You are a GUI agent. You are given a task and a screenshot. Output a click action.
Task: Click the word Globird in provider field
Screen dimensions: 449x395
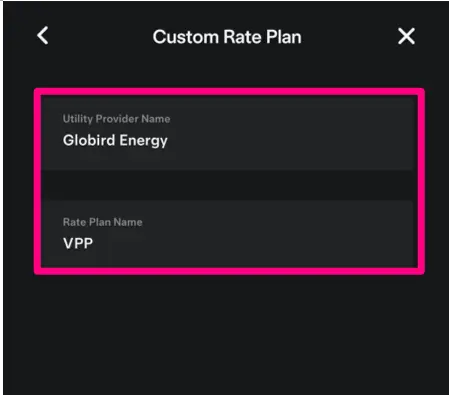pyautogui.click(x=89, y=140)
